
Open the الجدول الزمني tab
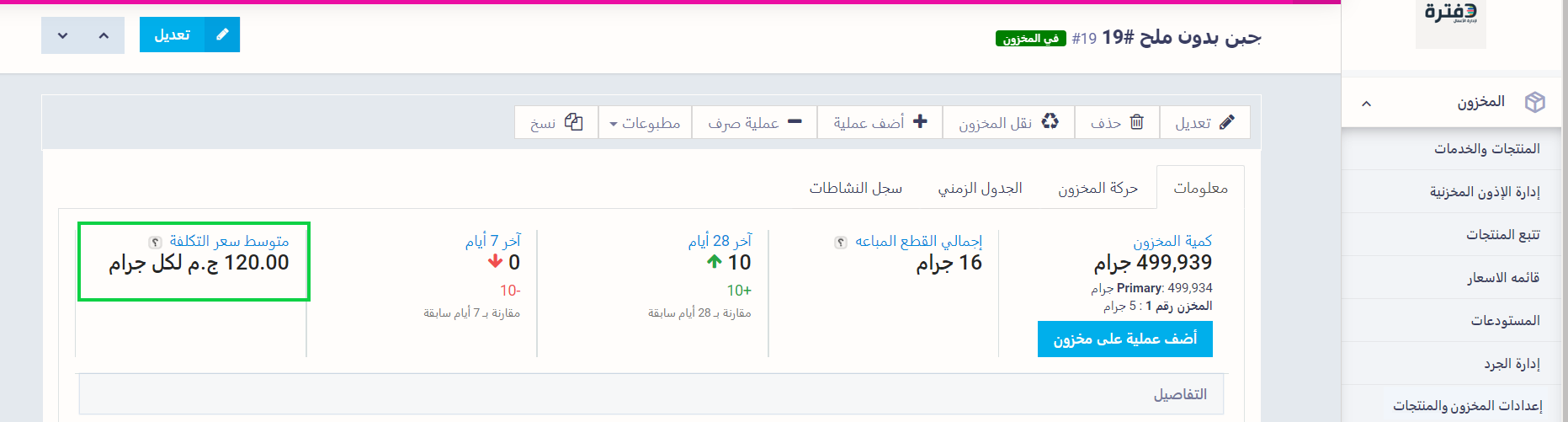(980, 188)
